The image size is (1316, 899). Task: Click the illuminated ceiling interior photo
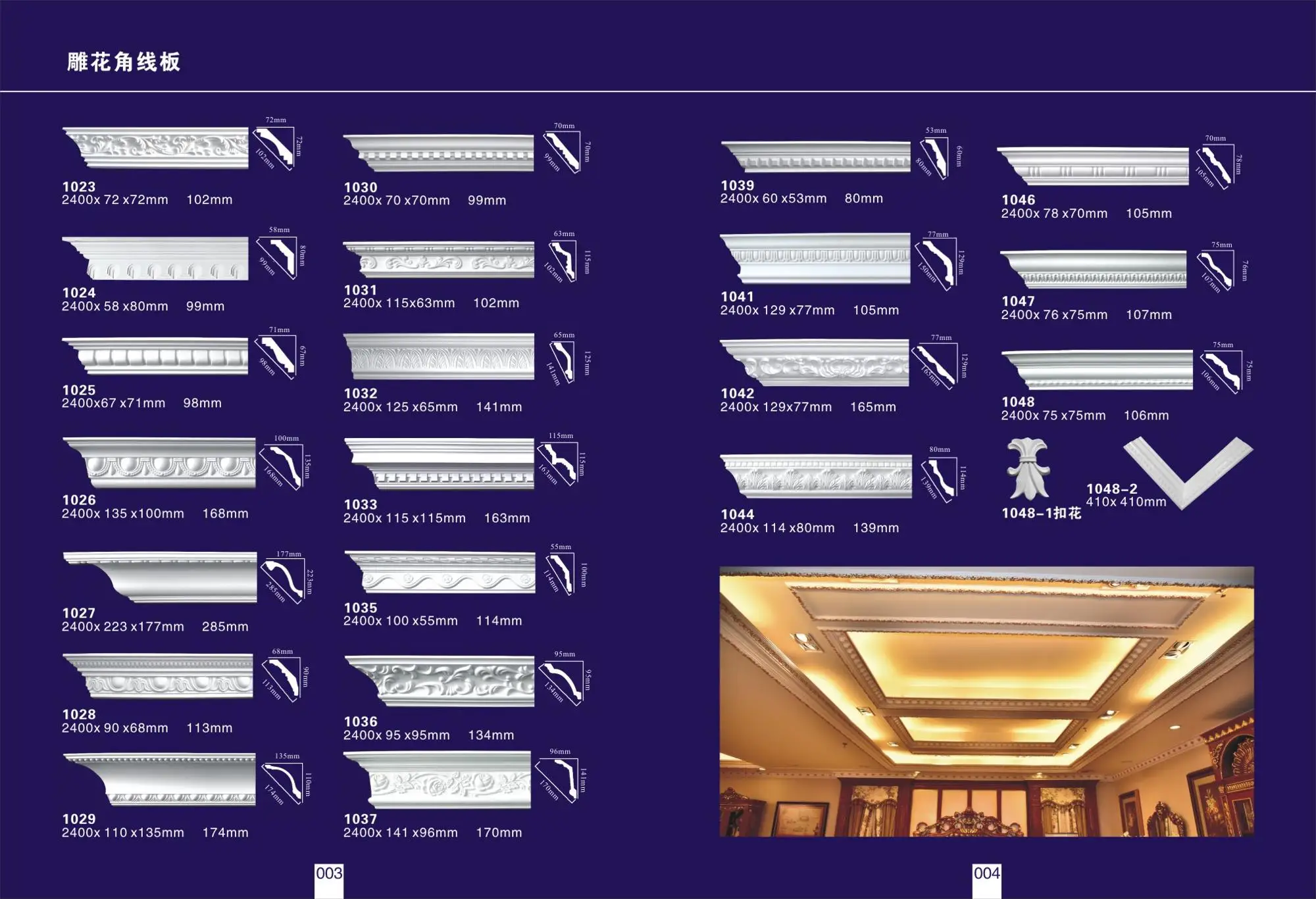[x=986, y=701]
